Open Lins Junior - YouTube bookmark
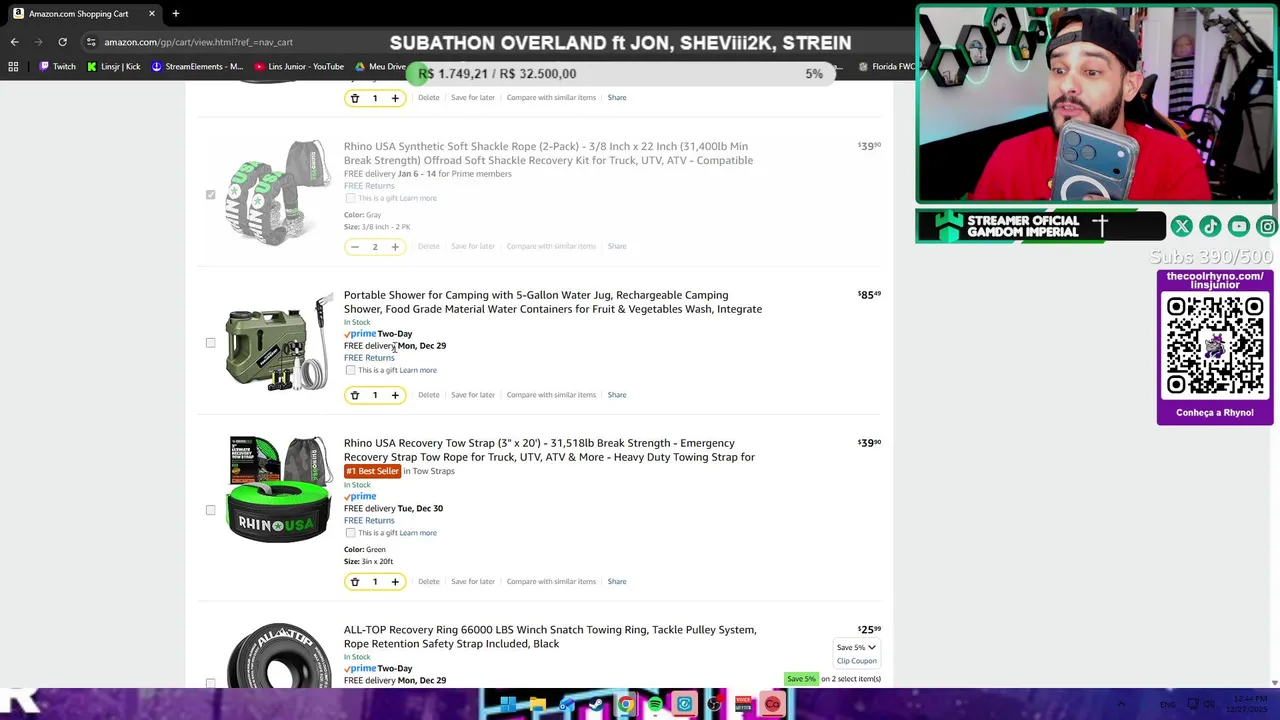 (299, 67)
